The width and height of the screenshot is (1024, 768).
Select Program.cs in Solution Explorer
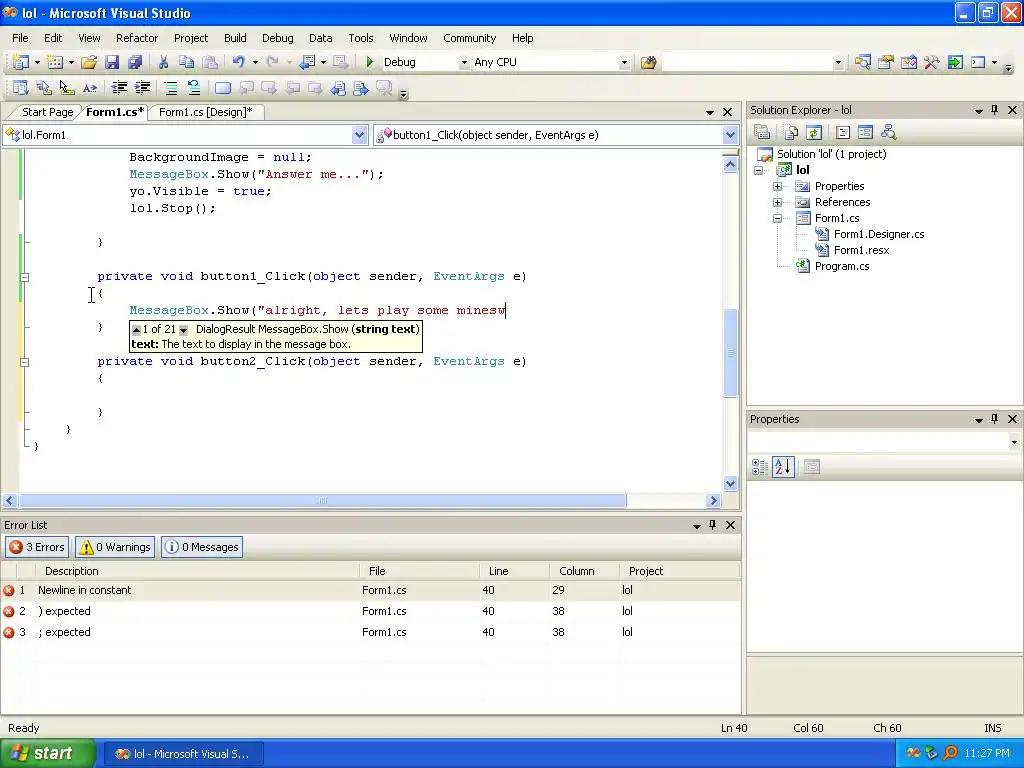click(x=841, y=266)
